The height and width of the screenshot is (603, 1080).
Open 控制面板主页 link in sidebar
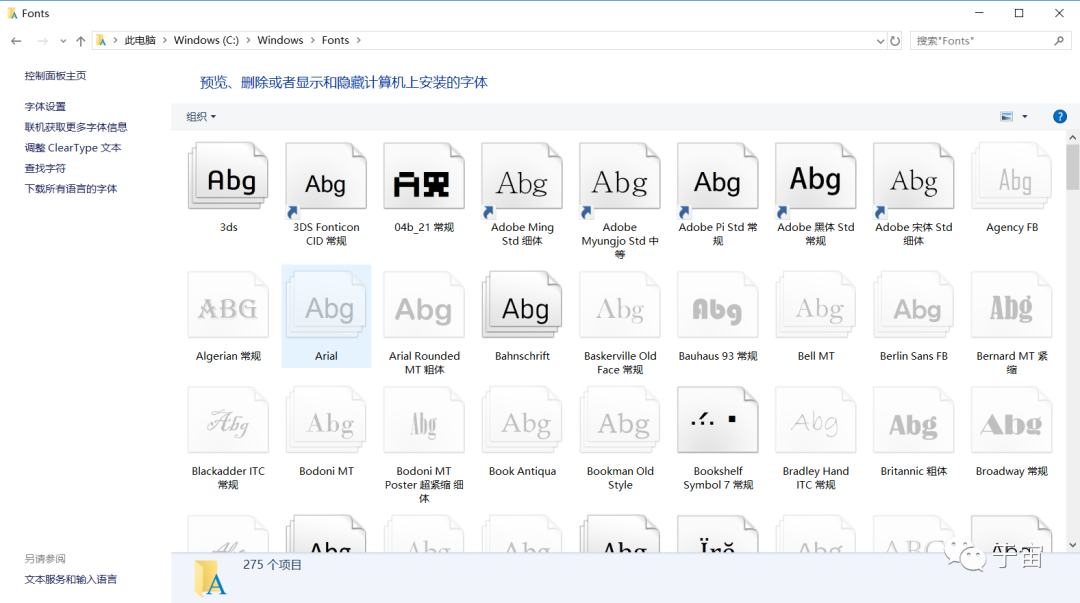(55, 76)
